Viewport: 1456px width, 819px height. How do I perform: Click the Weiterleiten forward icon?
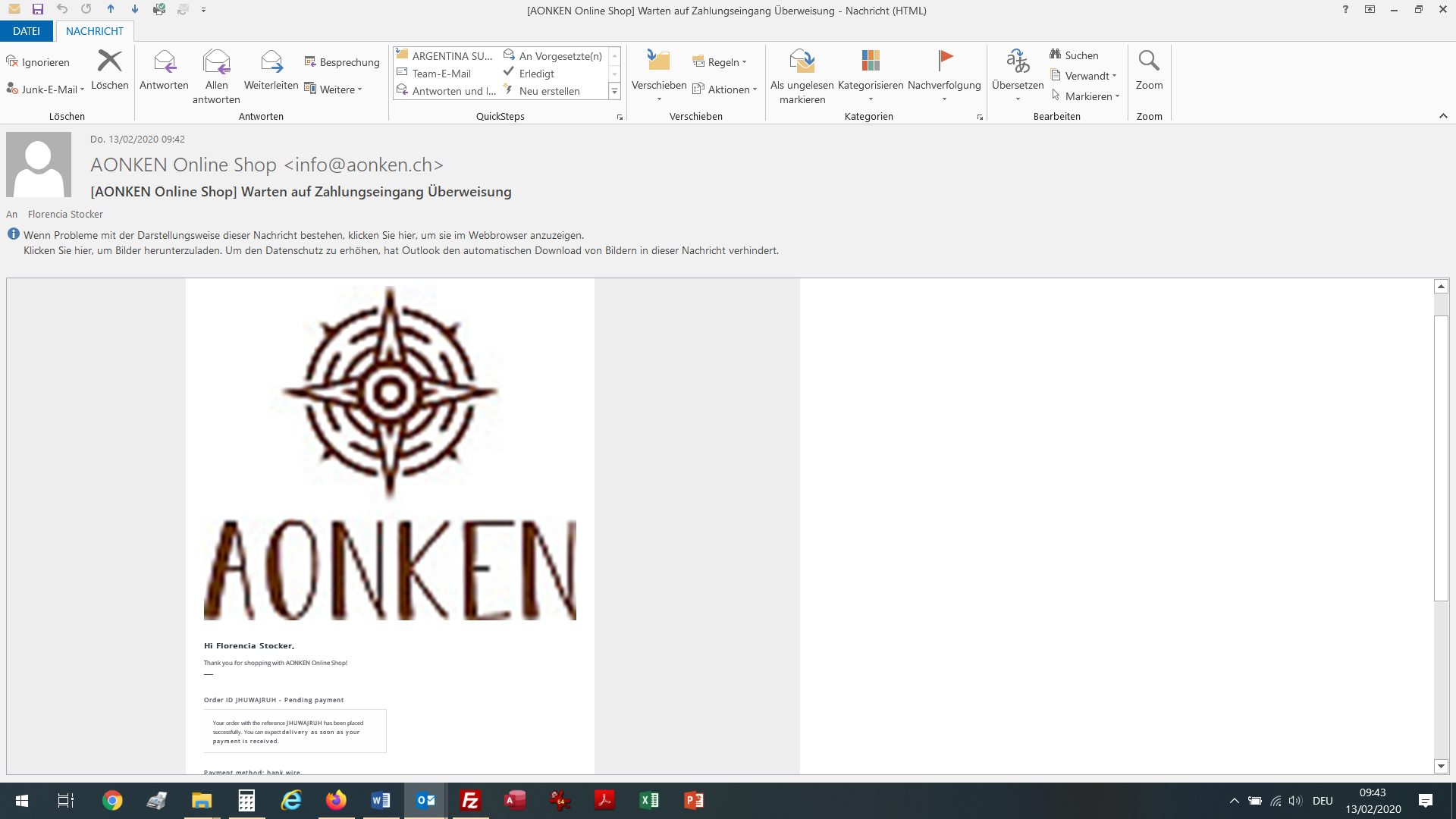[271, 62]
